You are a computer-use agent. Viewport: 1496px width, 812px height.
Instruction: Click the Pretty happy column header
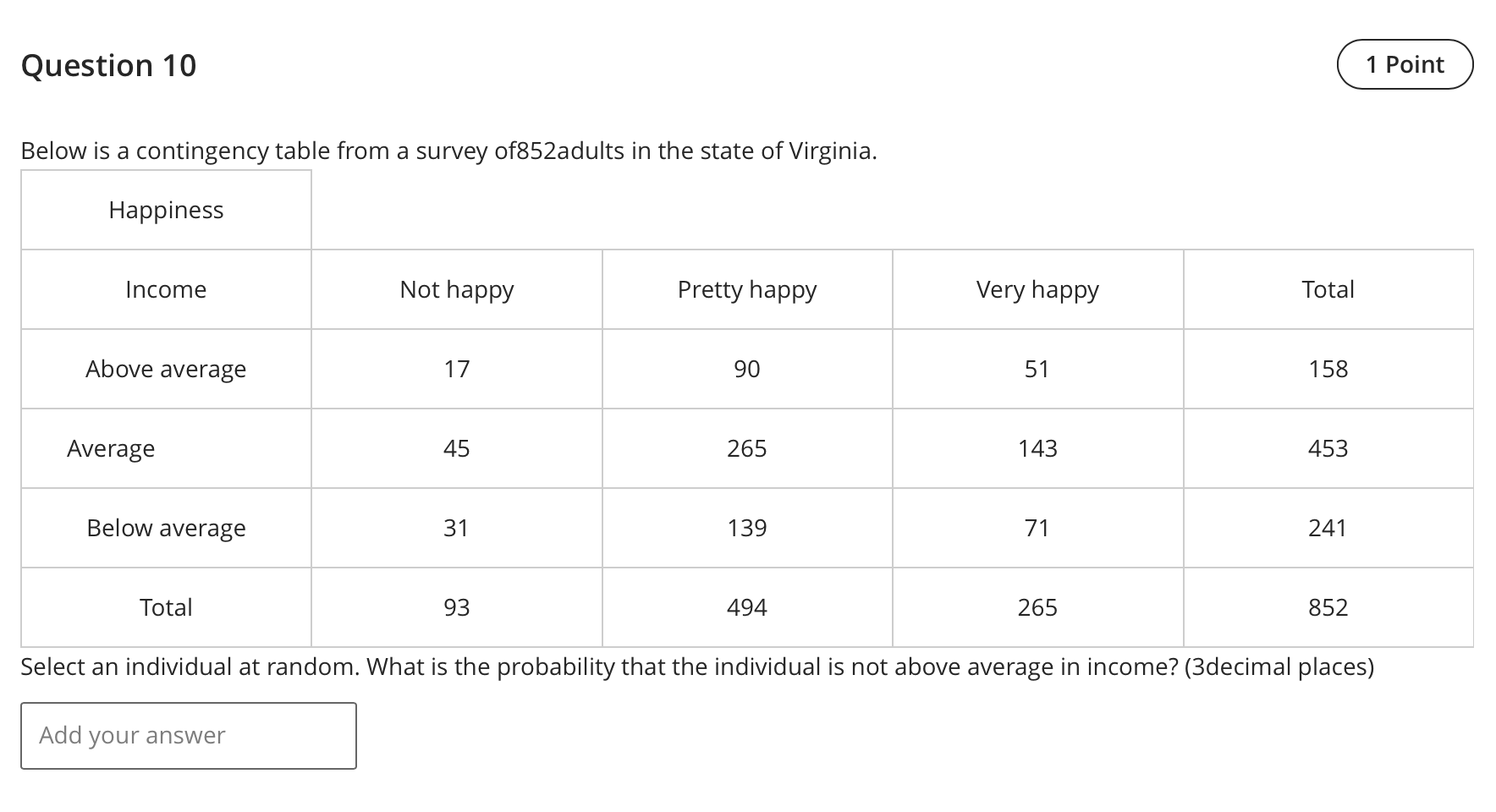coord(746,288)
